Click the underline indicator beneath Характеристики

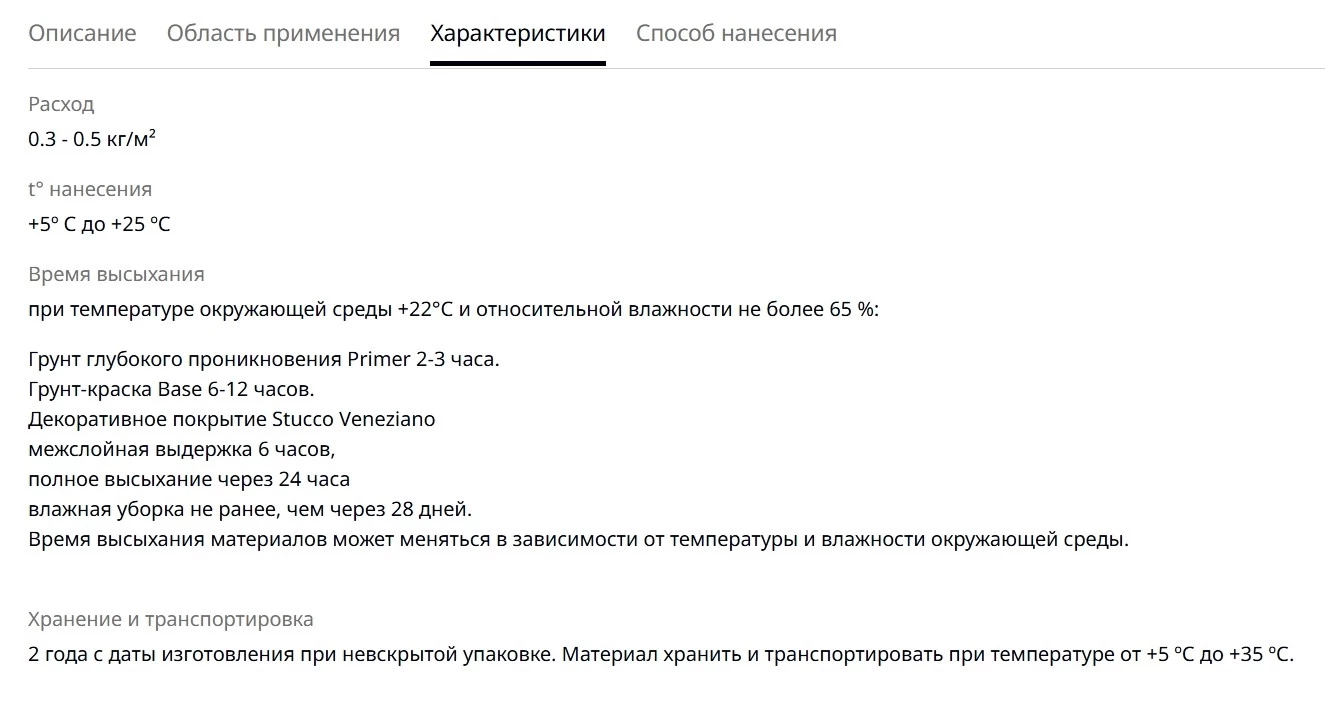point(518,63)
